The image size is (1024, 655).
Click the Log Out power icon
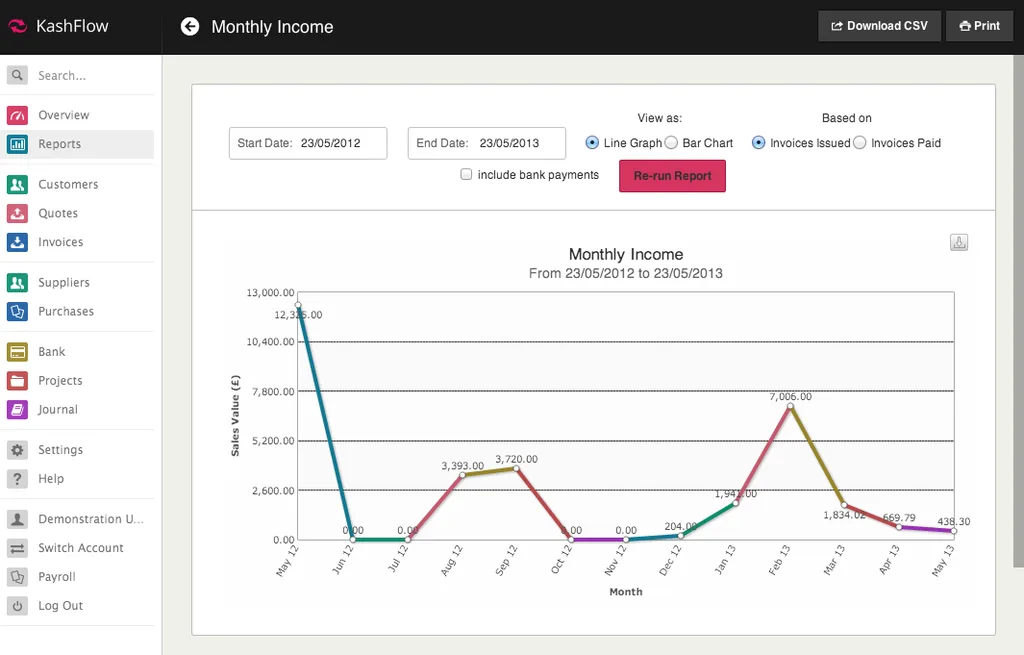click(18, 605)
